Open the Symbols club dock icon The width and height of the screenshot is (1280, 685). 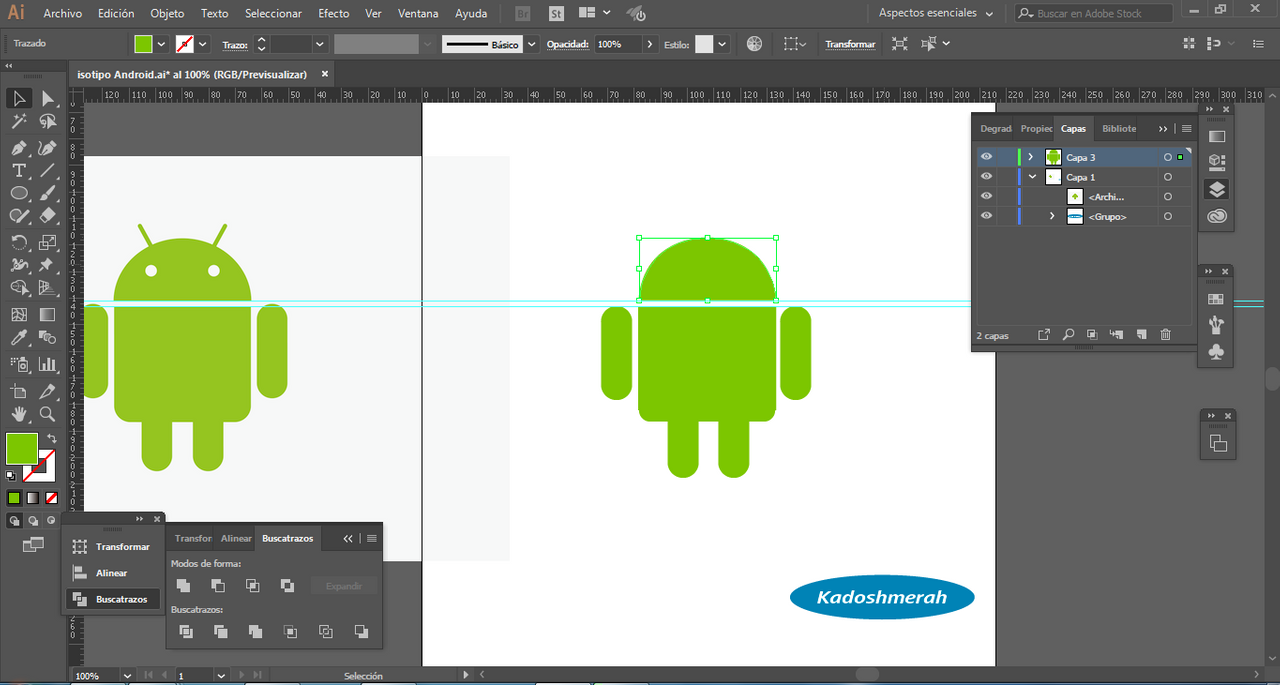click(1216, 352)
